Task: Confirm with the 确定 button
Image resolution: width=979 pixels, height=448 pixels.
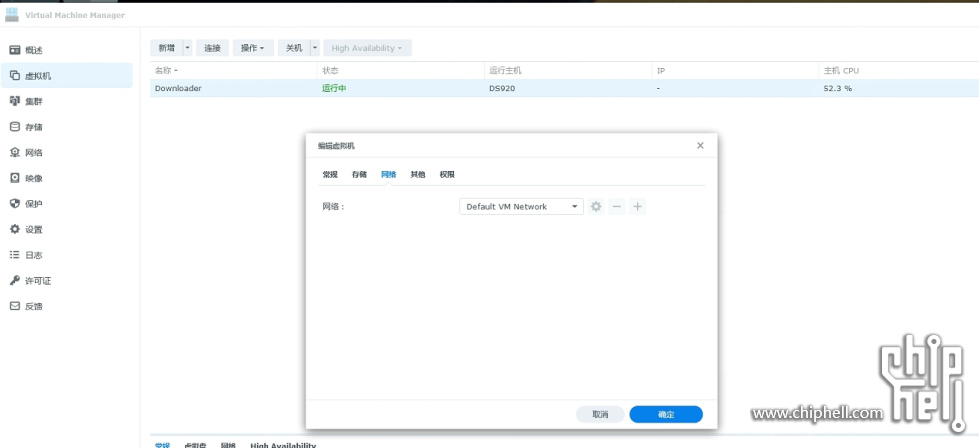Action: 666,414
